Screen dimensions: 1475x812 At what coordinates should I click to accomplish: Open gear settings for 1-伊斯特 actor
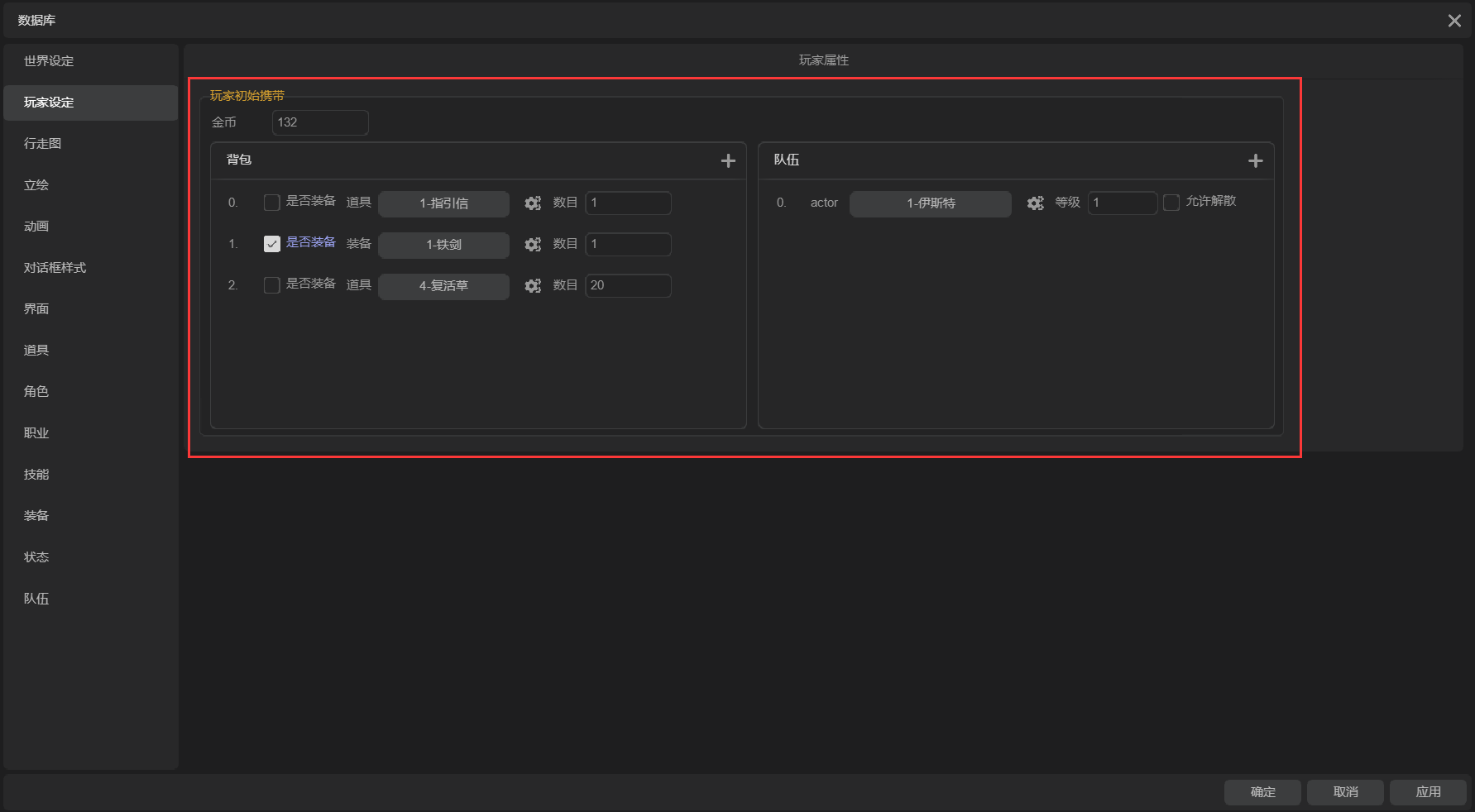click(1035, 203)
